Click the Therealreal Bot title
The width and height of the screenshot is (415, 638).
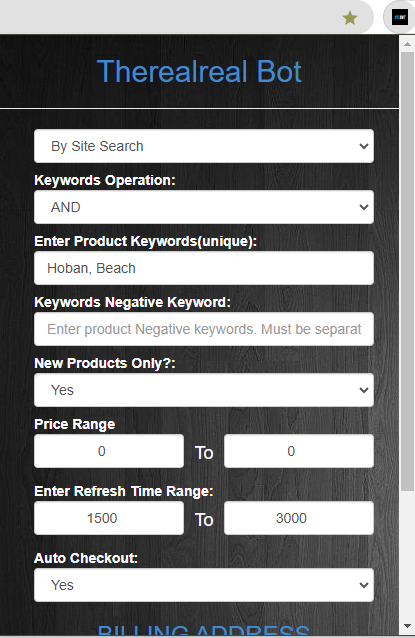click(x=199, y=72)
